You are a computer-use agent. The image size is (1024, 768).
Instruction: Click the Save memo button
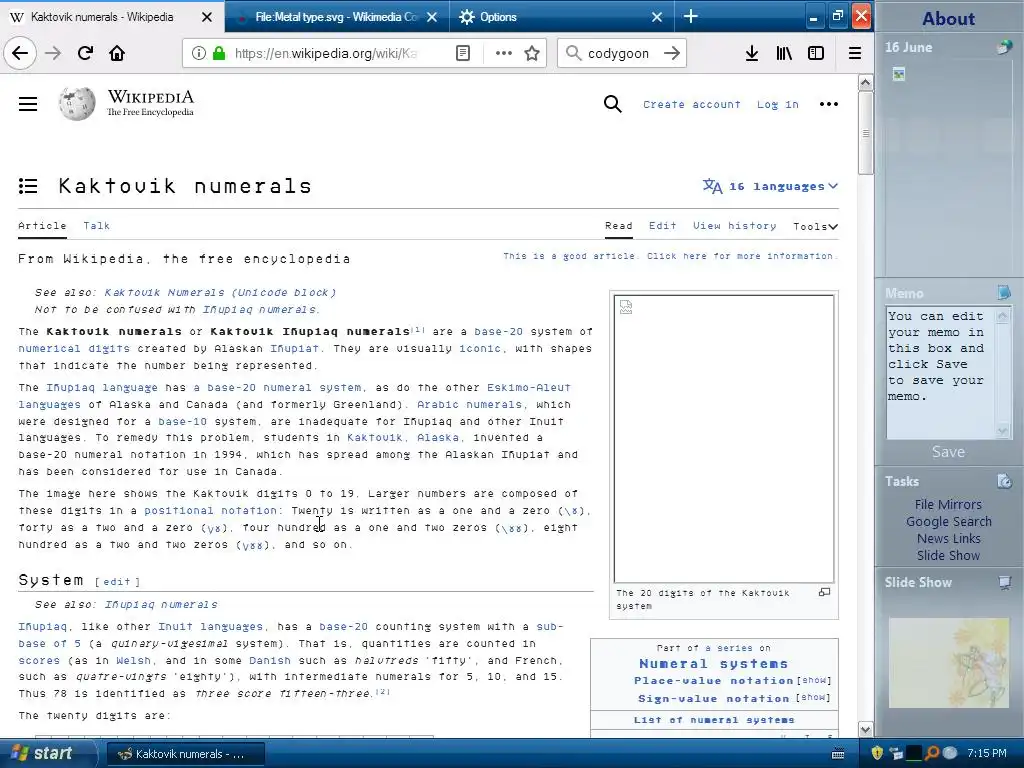[948, 452]
